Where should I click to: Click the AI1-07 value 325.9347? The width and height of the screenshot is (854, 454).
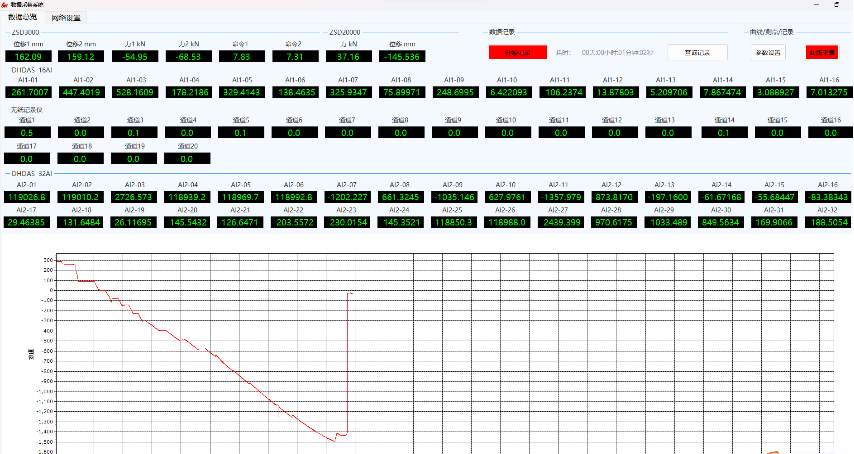(x=349, y=93)
